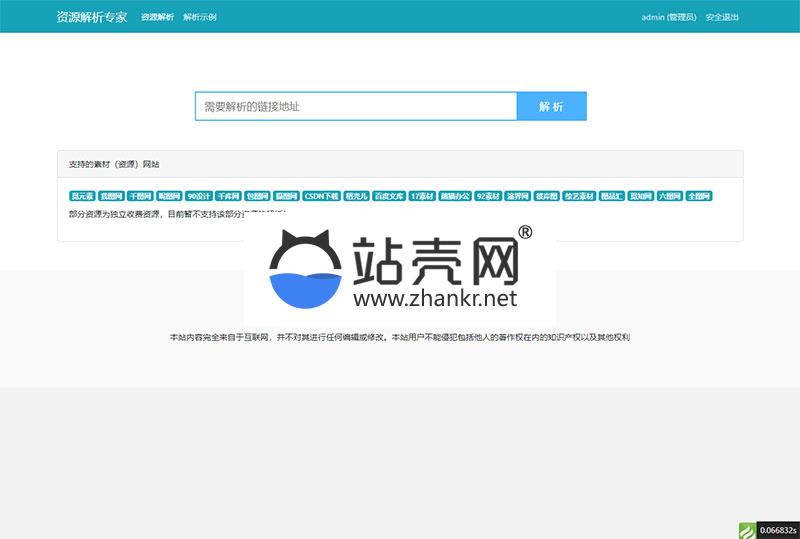Choose the 百度文库 site tag
The width and height of the screenshot is (800, 539).
click(x=389, y=196)
